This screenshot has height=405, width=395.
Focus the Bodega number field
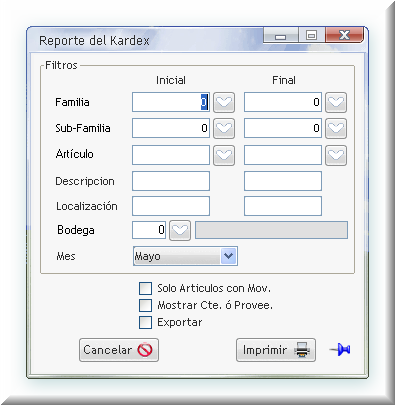149,230
